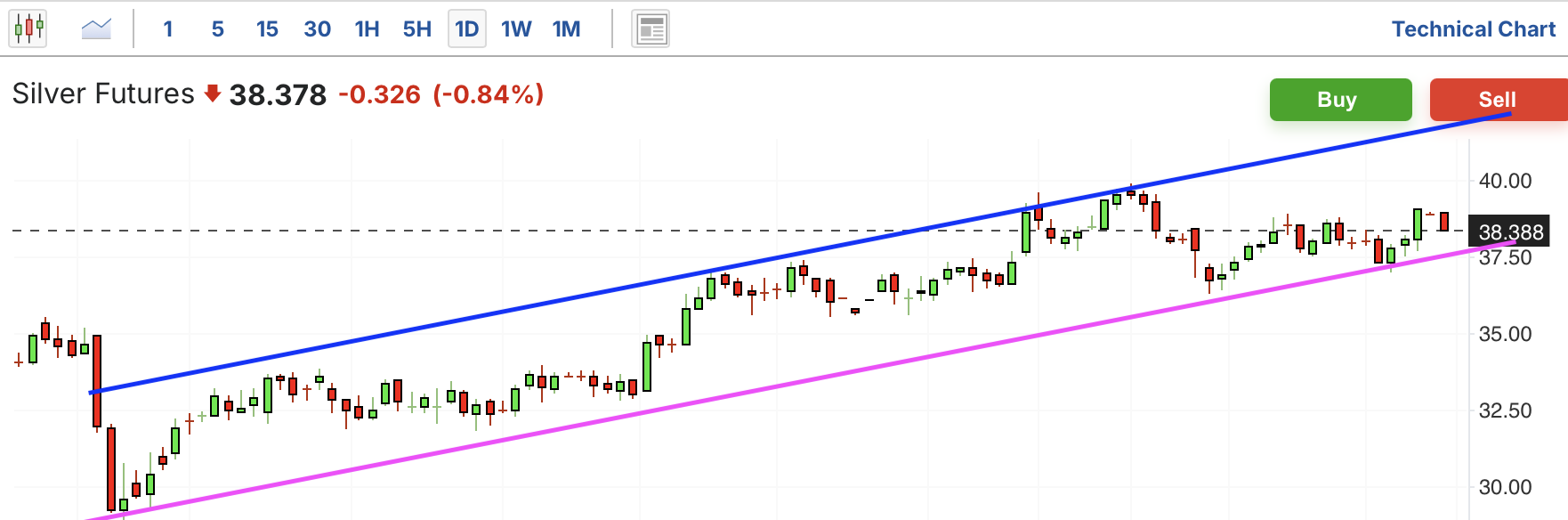Select the candlestick chart type icon
Screen dimensions: 1568x520
tap(28, 28)
